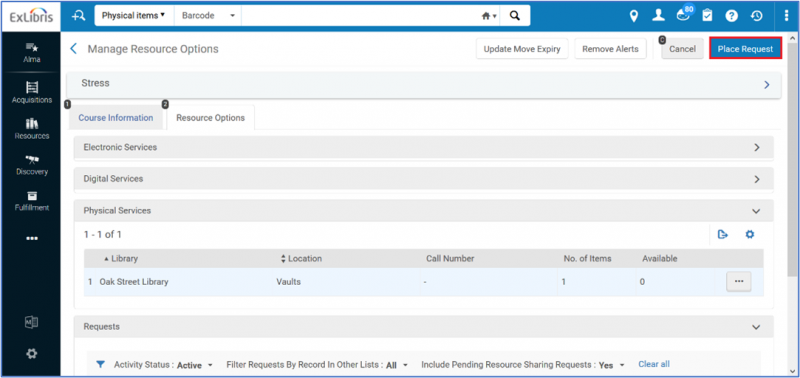Open the Fulfillment sidebar icon

(x=32, y=195)
